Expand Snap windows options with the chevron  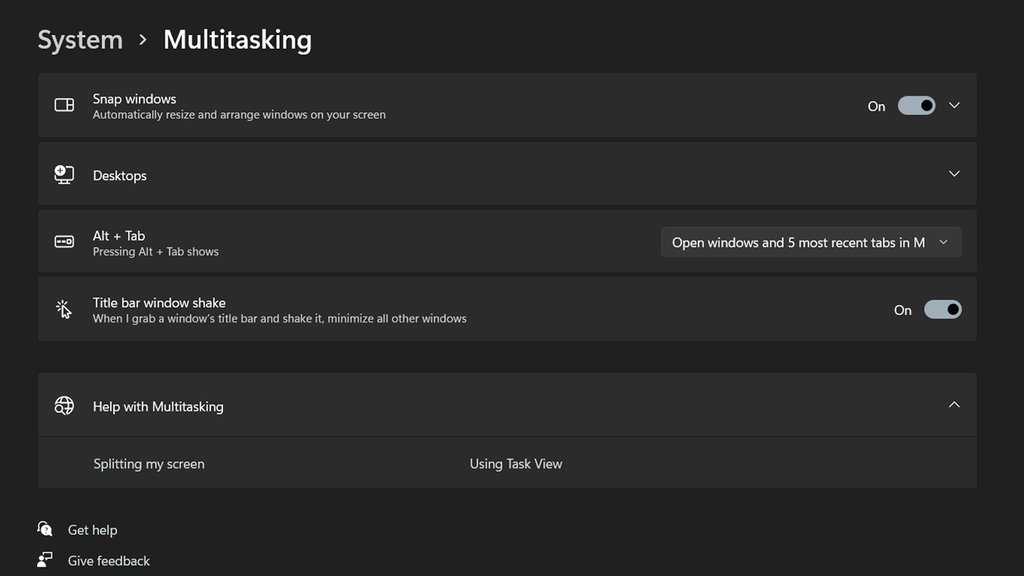tap(954, 105)
